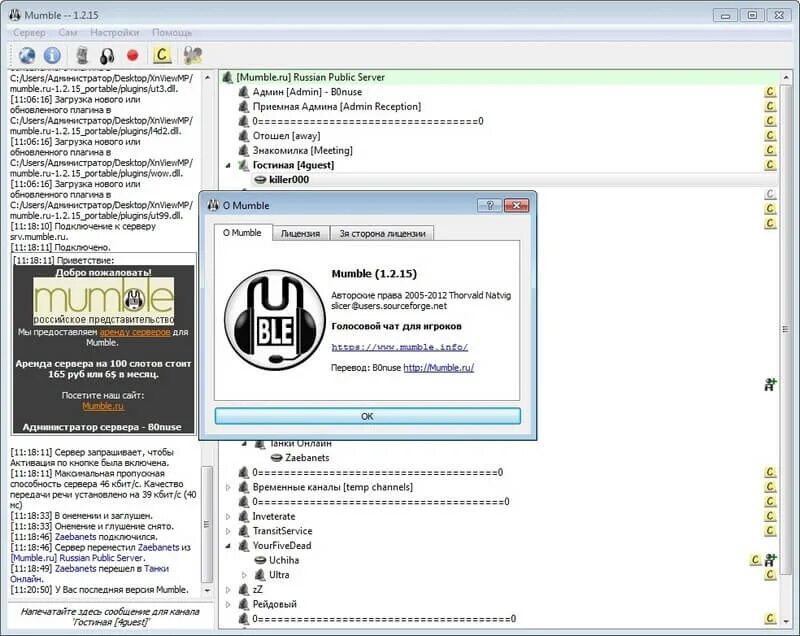Start recording with the red dot icon
The height and width of the screenshot is (636, 800).
pyautogui.click(x=133, y=55)
